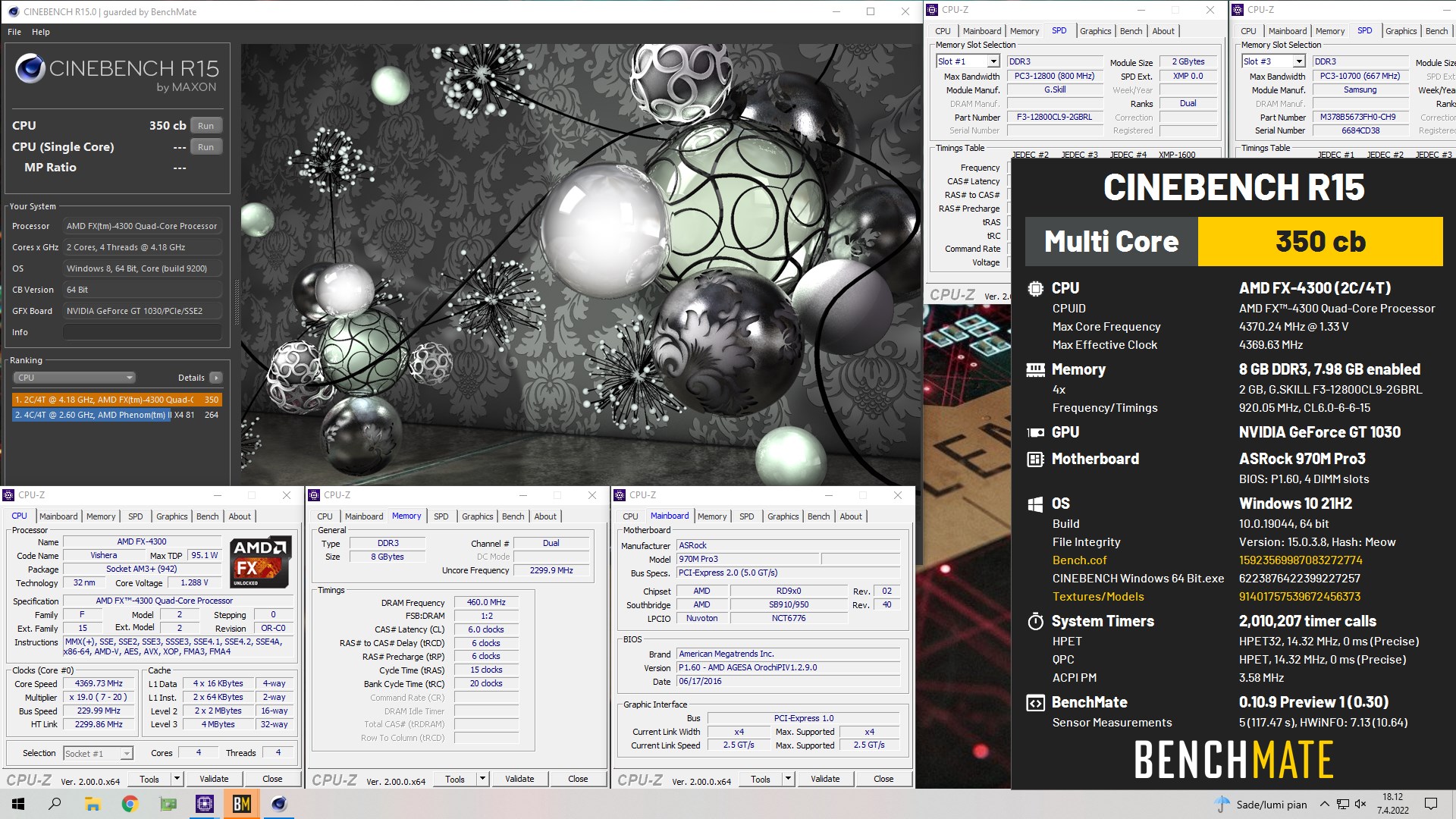Click the Textures/Models hash label
Viewport: 1456px width, 819px height.
pyautogui.click(x=1098, y=597)
